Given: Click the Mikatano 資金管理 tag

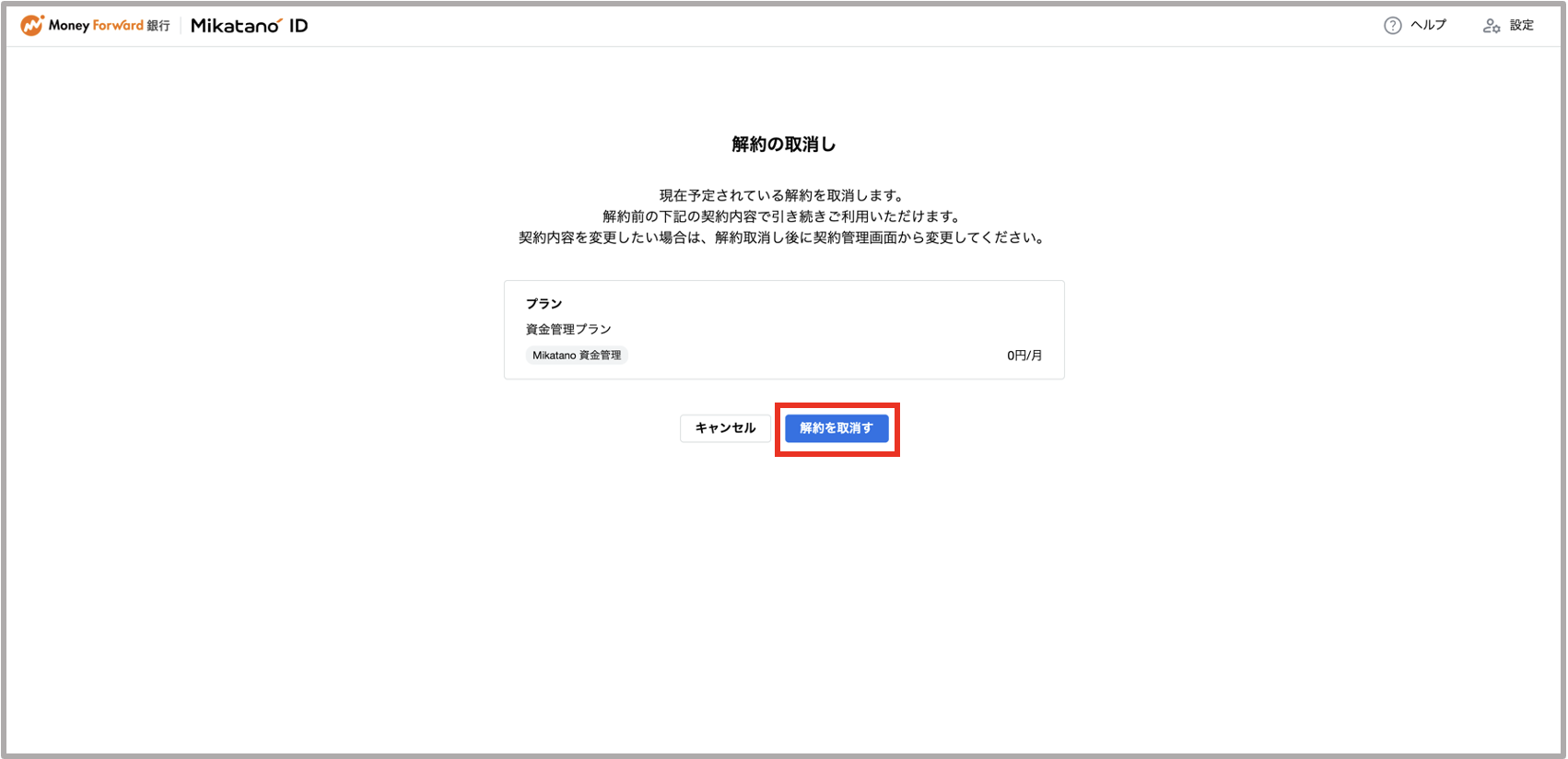Looking at the screenshot, I should coord(577,356).
